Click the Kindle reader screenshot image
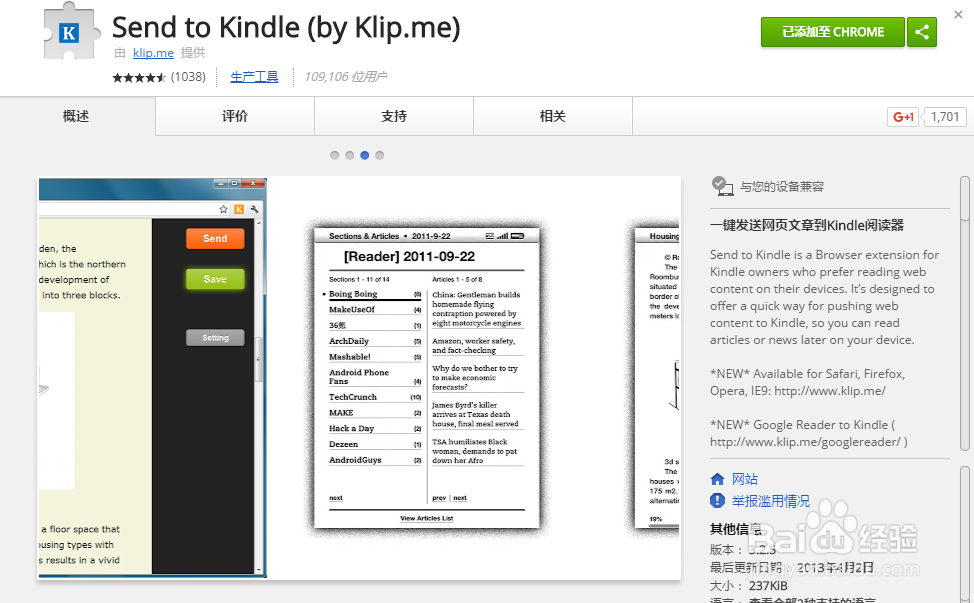This screenshot has width=974, height=603. coord(427,378)
